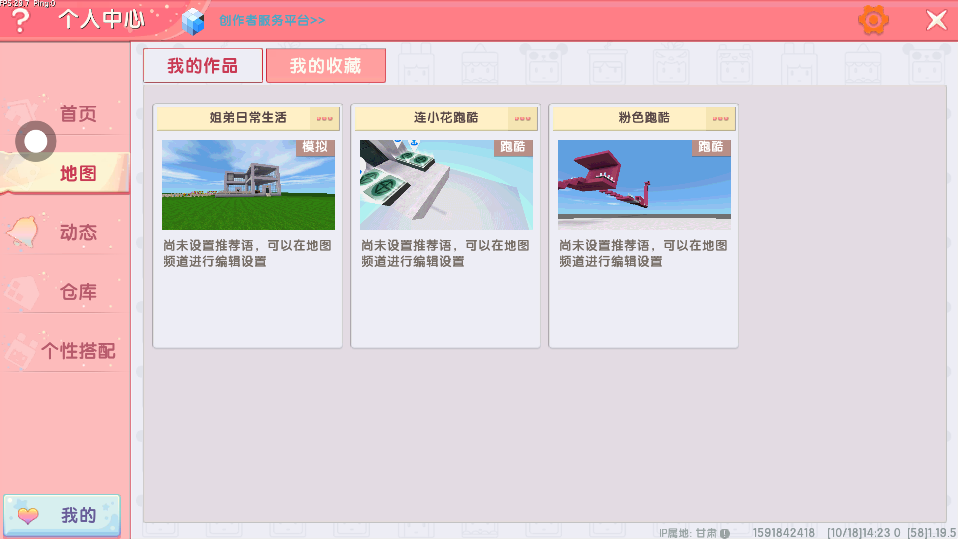Switch to the 我的作品 tab
The image size is (958, 539).
coord(203,66)
